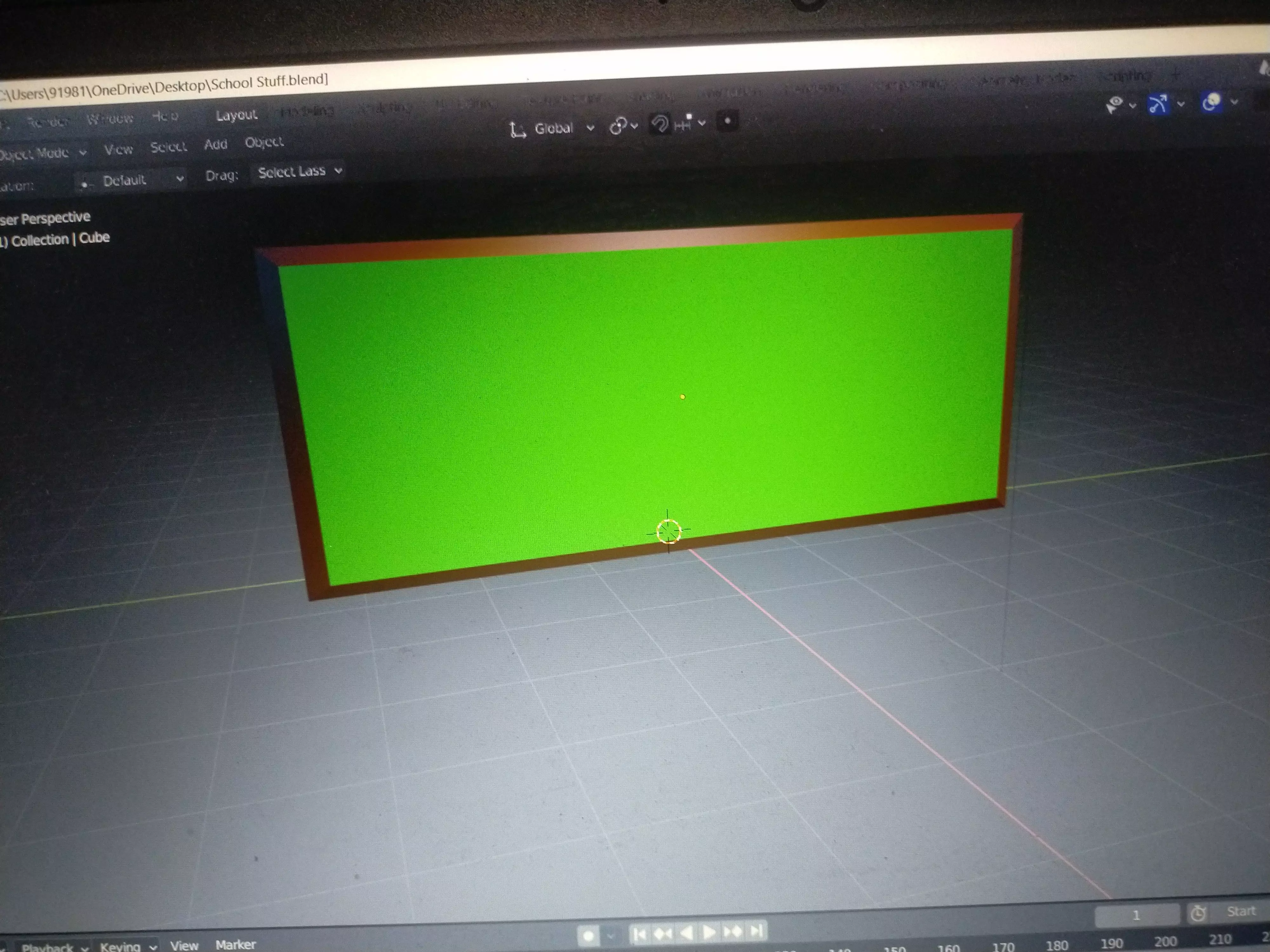Jump to previous keyframe
Viewport: 1270px width, 952px height.
point(663,934)
